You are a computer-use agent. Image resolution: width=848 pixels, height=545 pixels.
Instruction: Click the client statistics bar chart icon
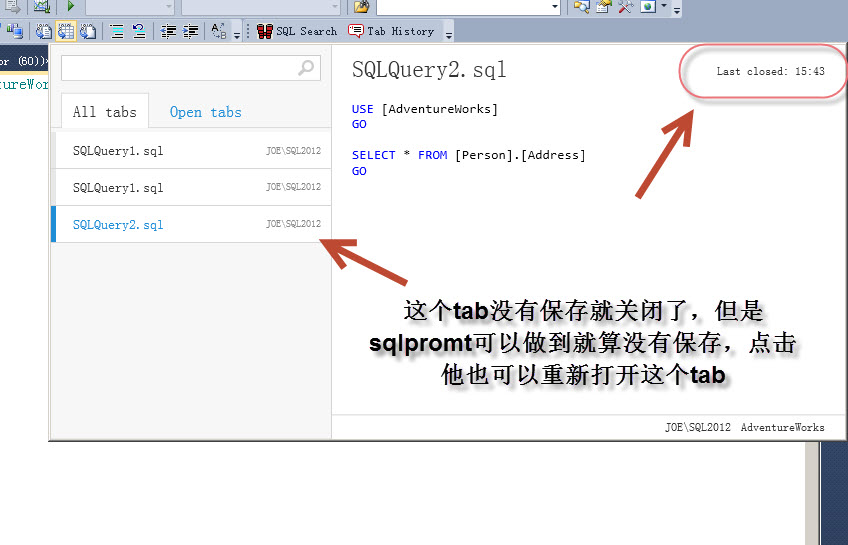(15, 31)
